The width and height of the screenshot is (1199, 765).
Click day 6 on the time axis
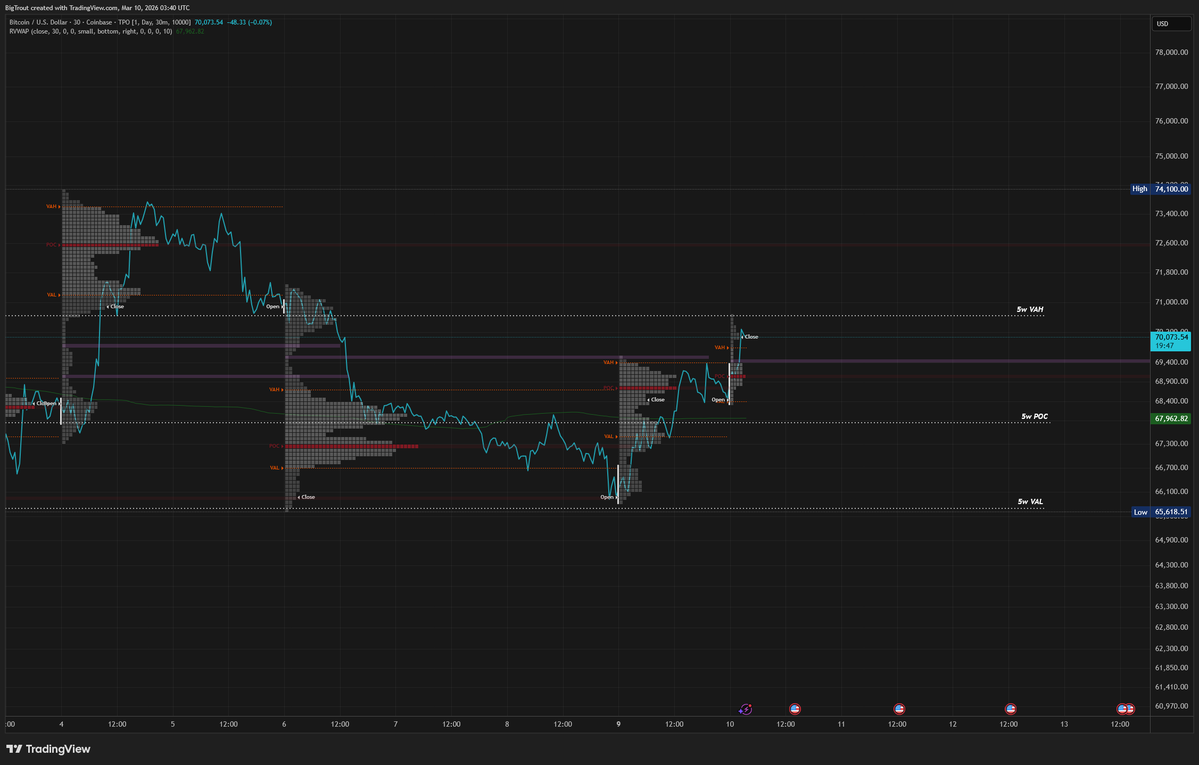pyautogui.click(x=284, y=724)
